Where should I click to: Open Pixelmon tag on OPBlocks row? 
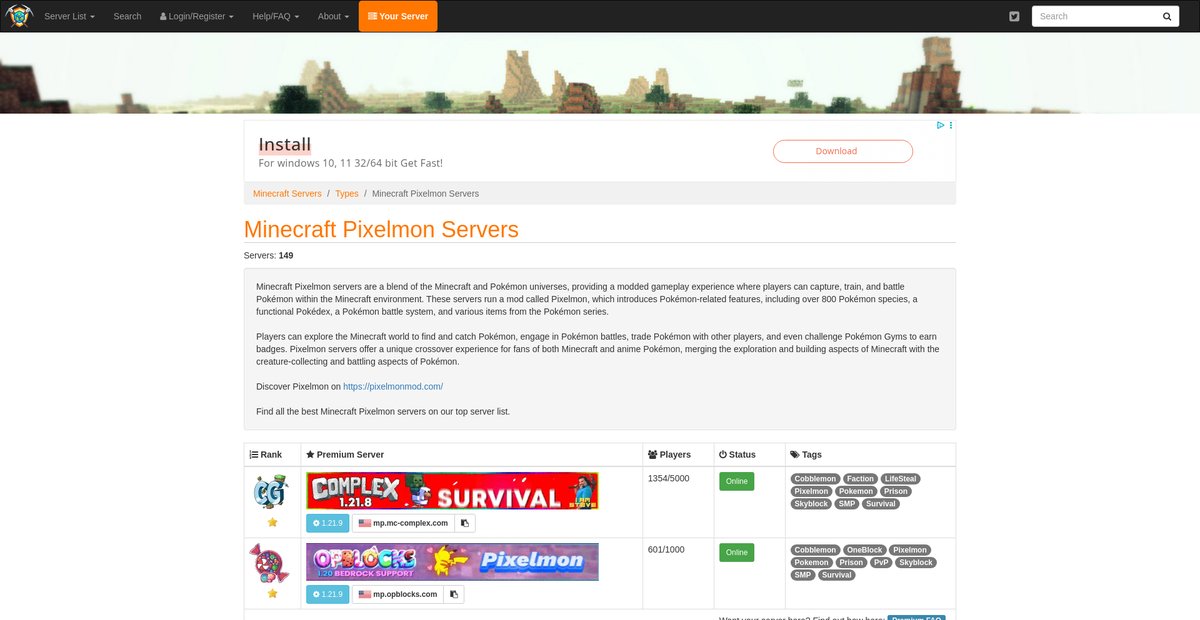coord(910,550)
